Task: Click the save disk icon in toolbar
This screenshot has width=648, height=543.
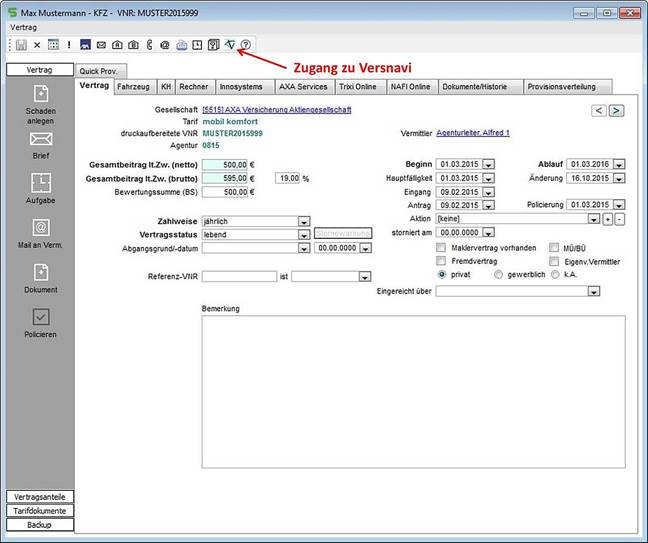Action: tap(20, 45)
